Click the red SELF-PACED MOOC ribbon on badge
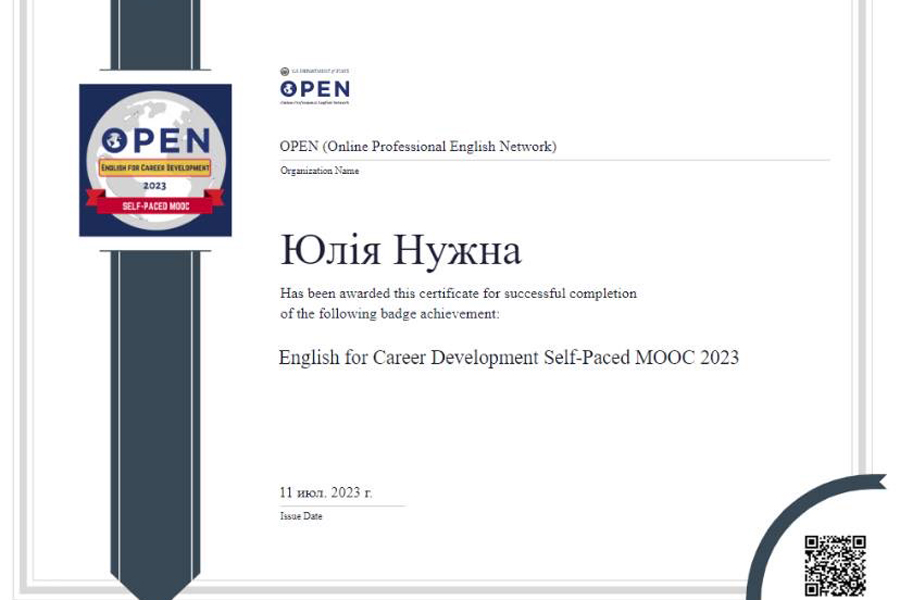The height and width of the screenshot is (600, 900). (155, 204)
